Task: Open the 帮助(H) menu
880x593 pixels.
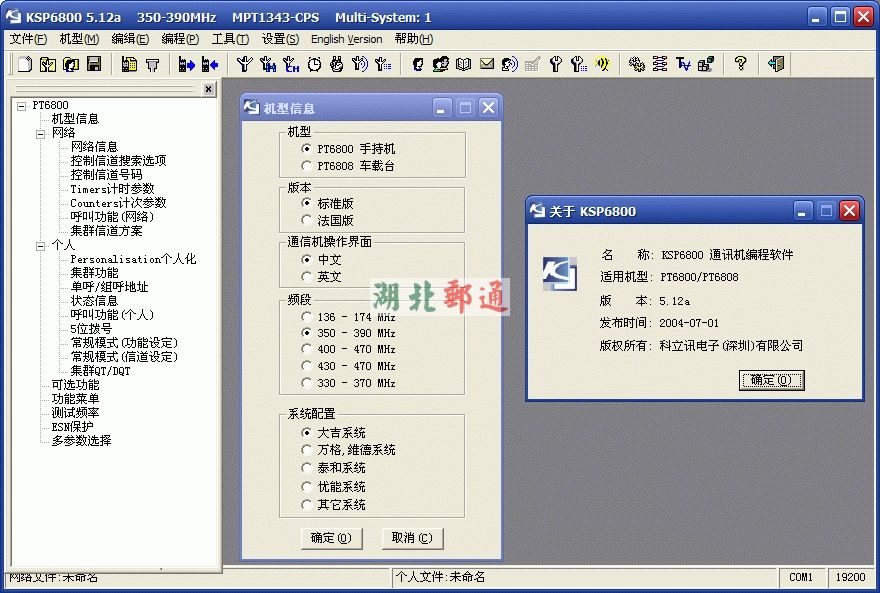Action: click(x=414, y=39)
